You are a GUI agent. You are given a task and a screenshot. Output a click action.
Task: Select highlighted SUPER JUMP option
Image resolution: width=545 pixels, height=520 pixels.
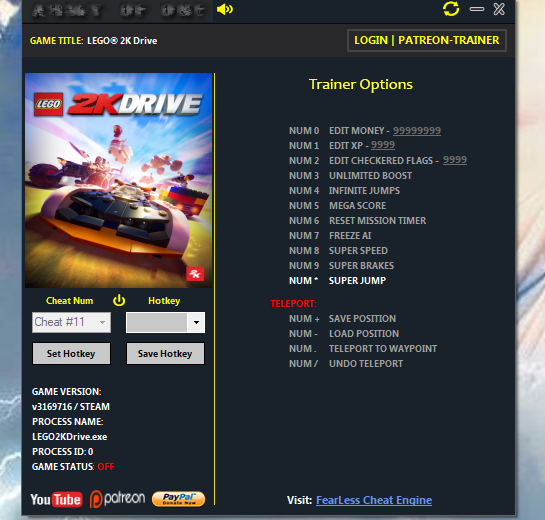pos(357,280)
